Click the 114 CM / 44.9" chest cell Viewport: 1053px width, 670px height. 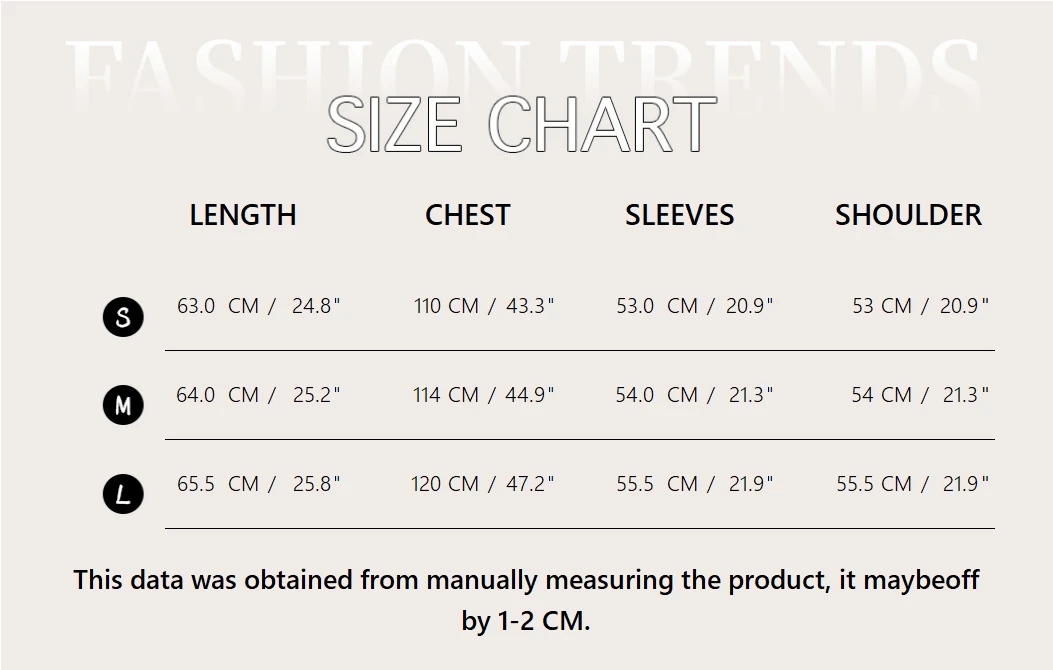coord(484,394)
